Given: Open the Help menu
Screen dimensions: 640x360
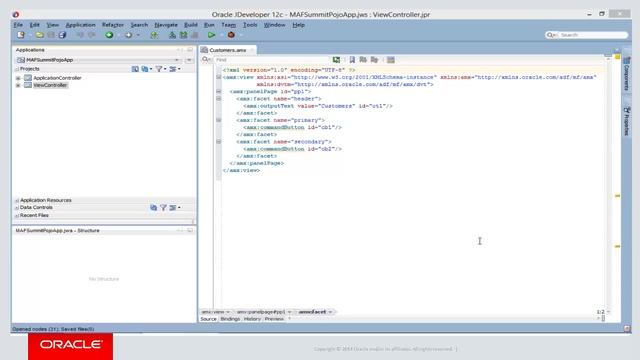Looking at the screenshot, I should pyautogui.click(x=298, y=25).
